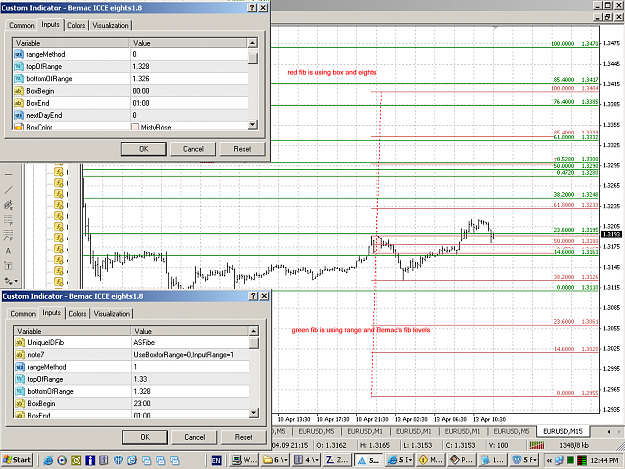The width and height of the screenshot is (625, 469).
Task: Open Internet Explorer from quick launch
Action: pos(48,460)
